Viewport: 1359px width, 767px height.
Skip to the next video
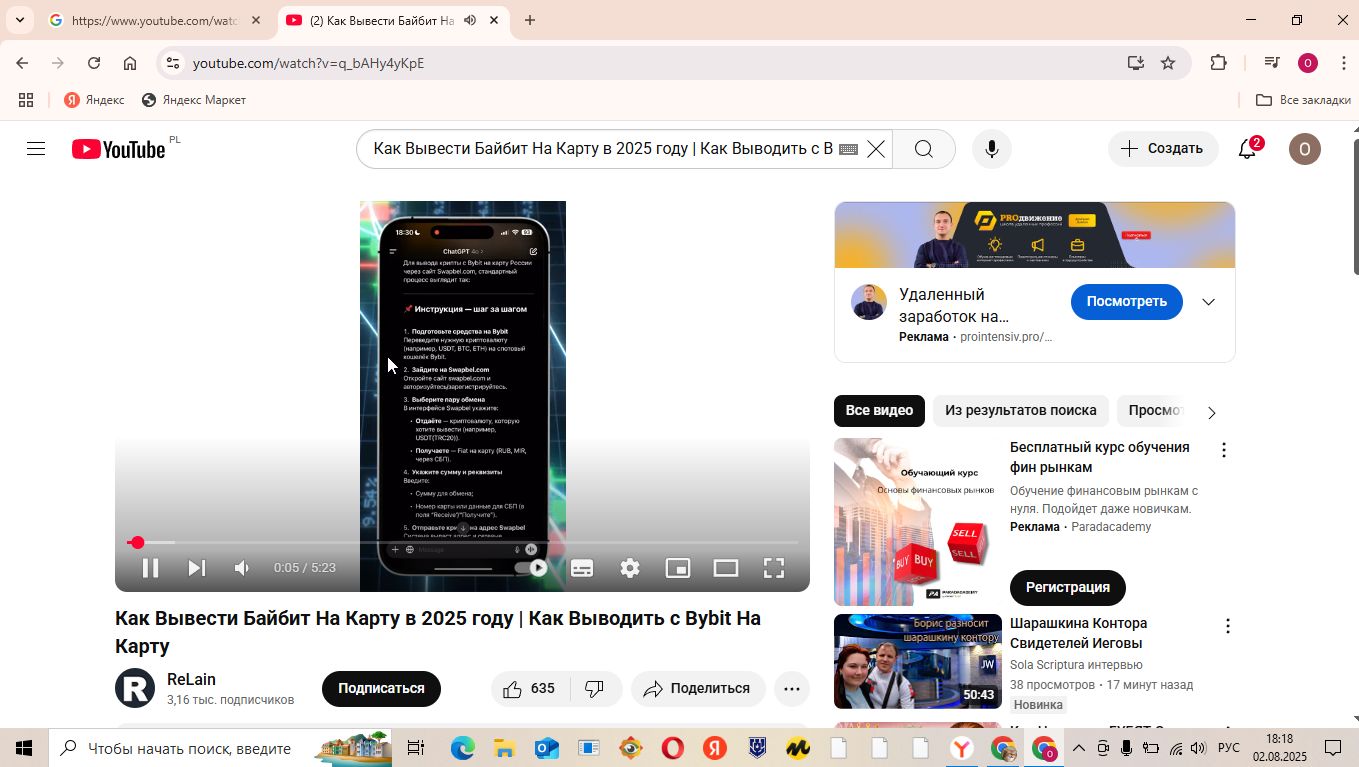(197, 568)
